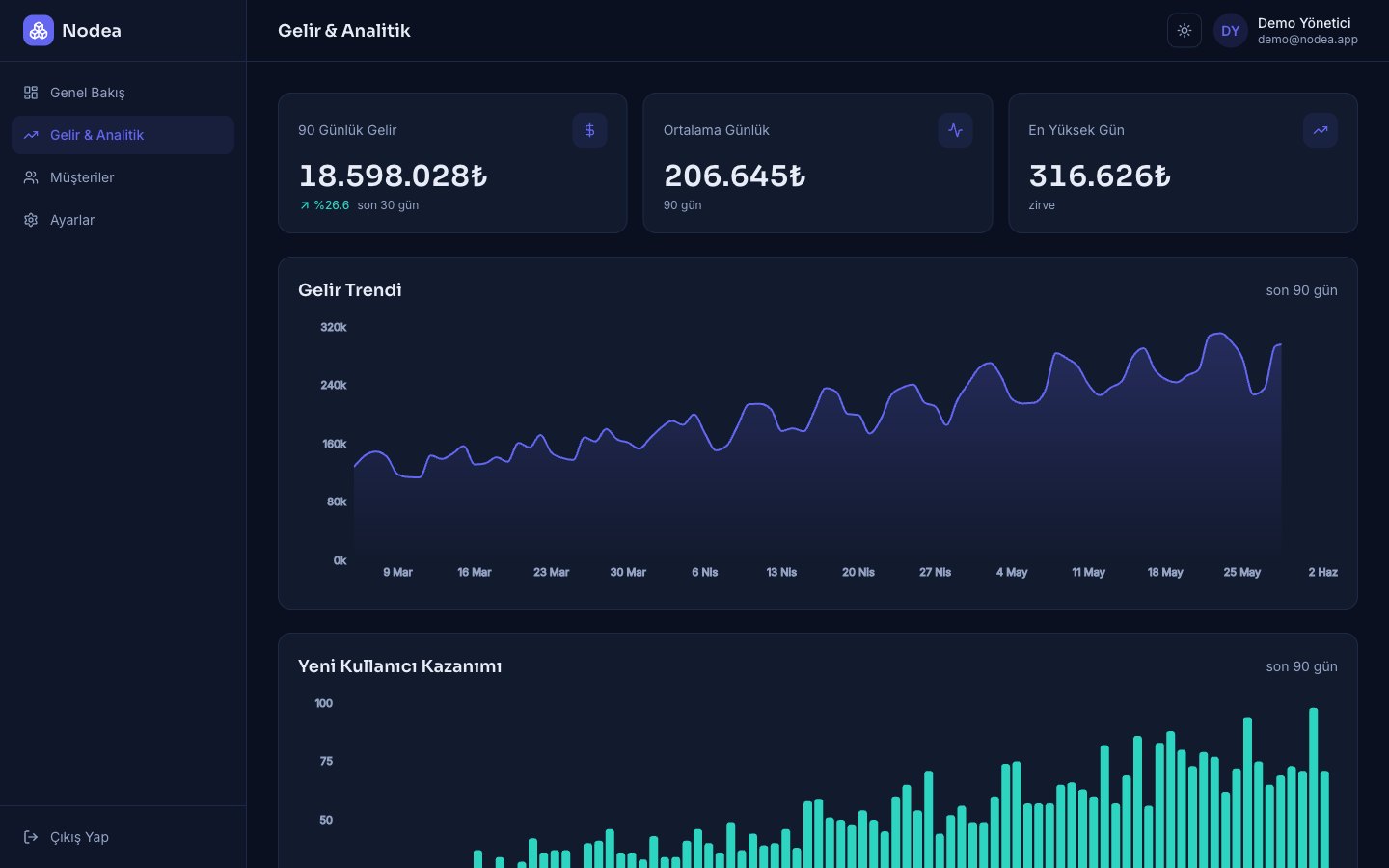Select the Gelir & Analitik sidebar item
Image resolution: width=1389 pixels, height=868 pixels.
[123, 135]
